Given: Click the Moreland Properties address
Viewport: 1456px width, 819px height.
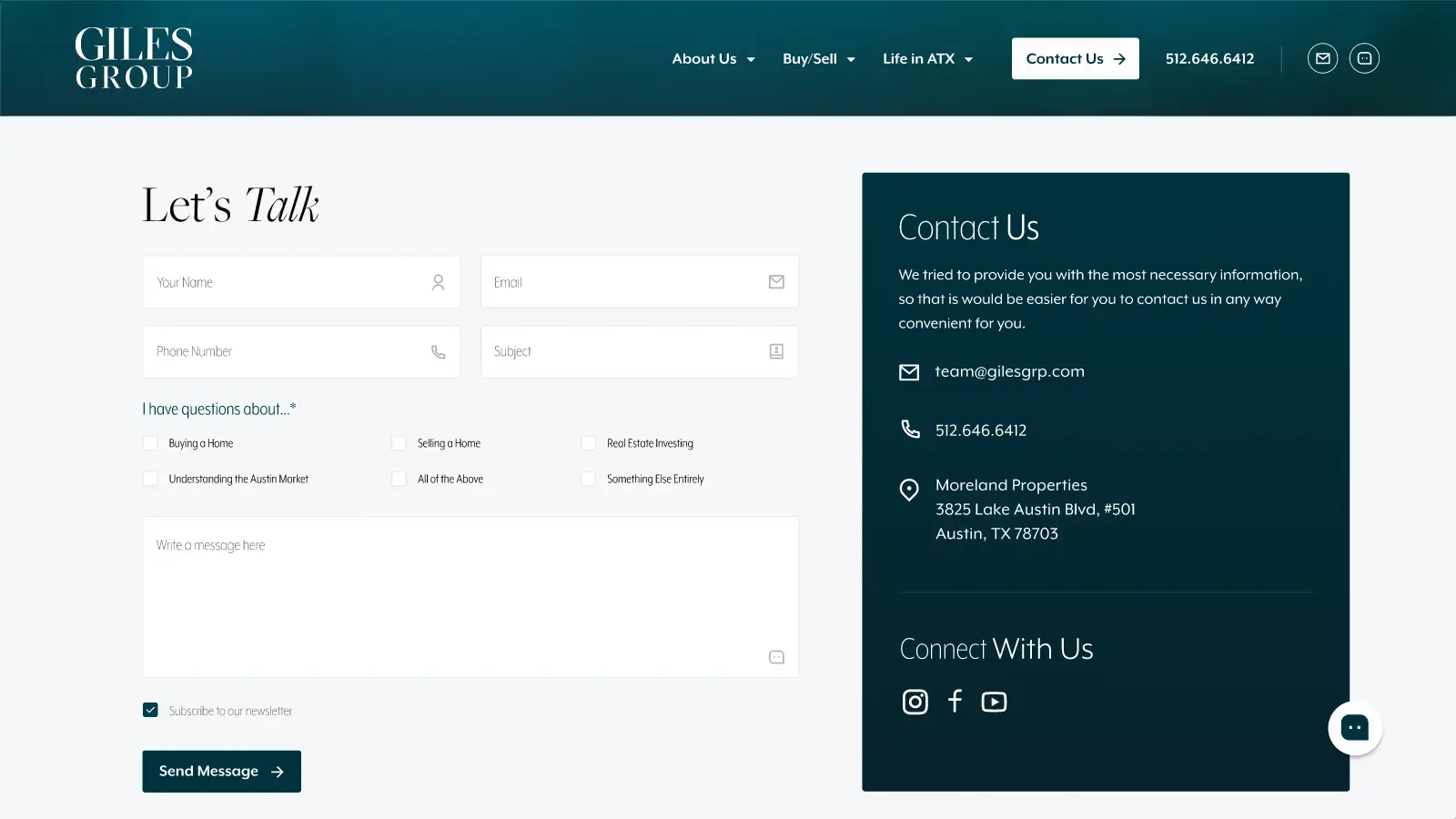Looking at the screenshot, I should click(x=1036, y=510).
